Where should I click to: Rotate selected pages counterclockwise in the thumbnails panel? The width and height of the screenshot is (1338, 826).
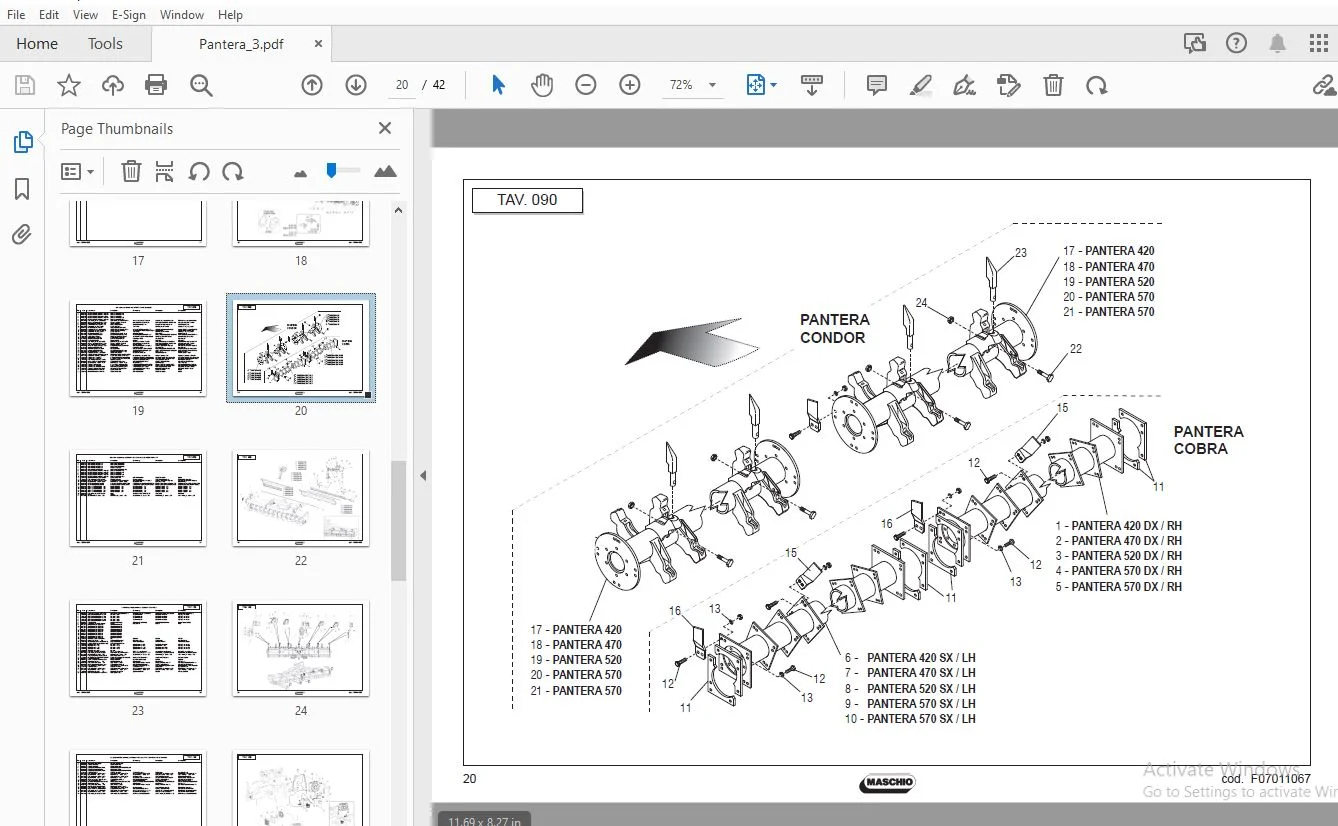point(199,171)
